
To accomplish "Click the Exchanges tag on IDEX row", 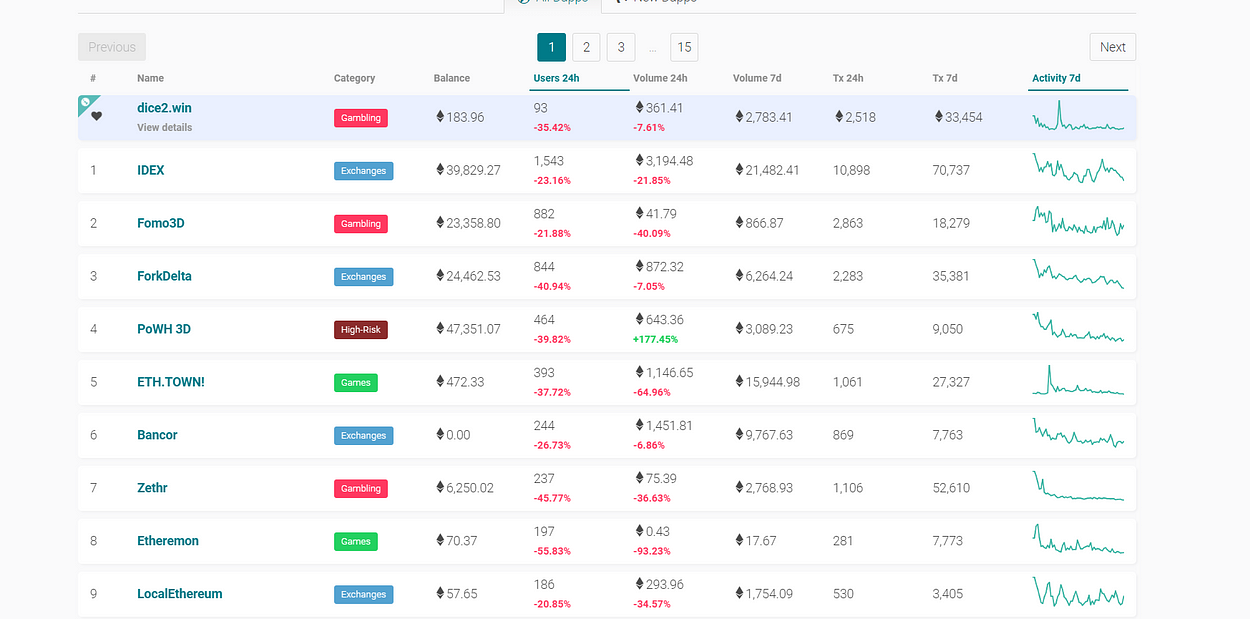I will [364, 171].
